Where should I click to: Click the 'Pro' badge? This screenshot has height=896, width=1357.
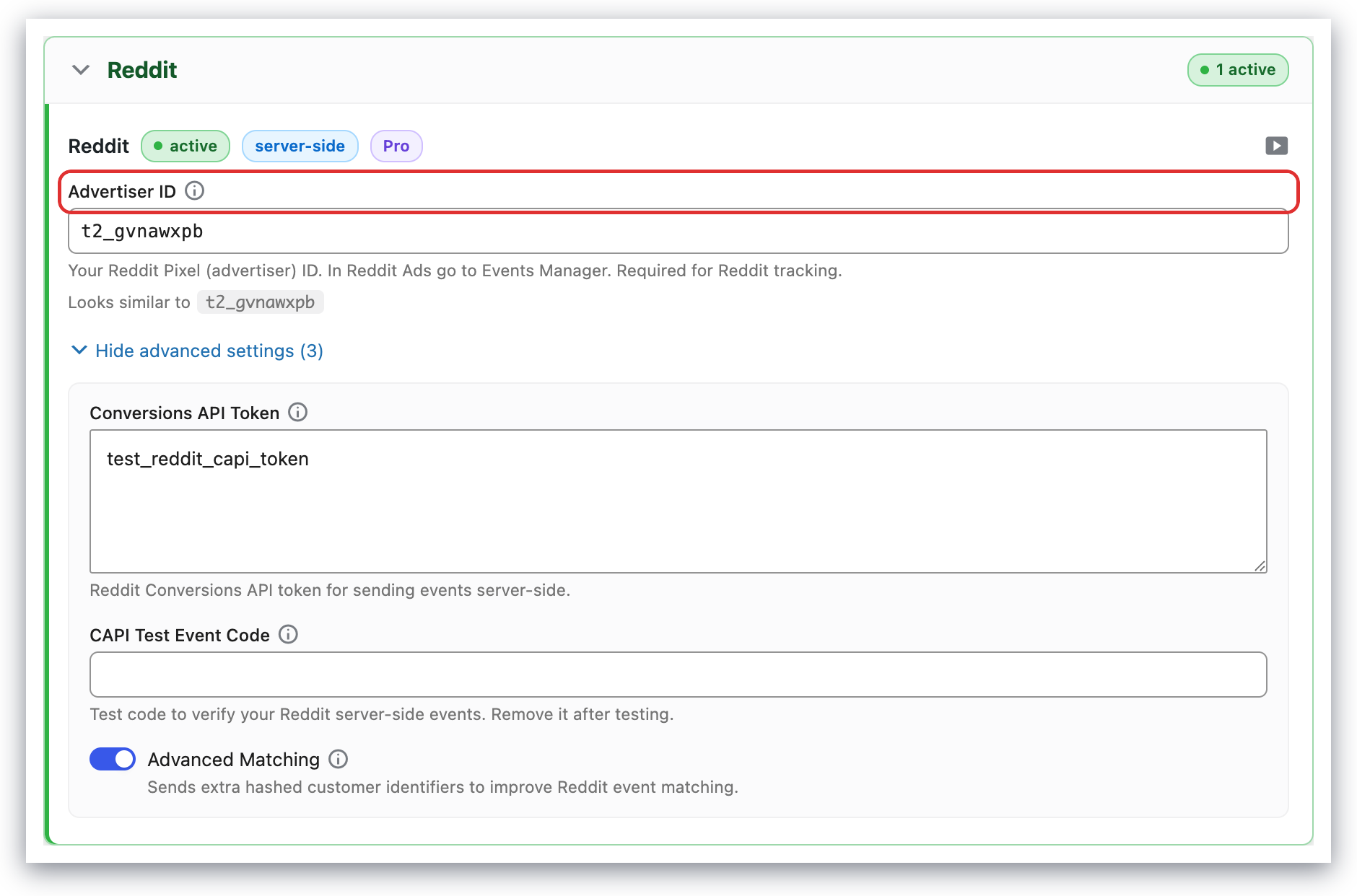coord(396,146)
